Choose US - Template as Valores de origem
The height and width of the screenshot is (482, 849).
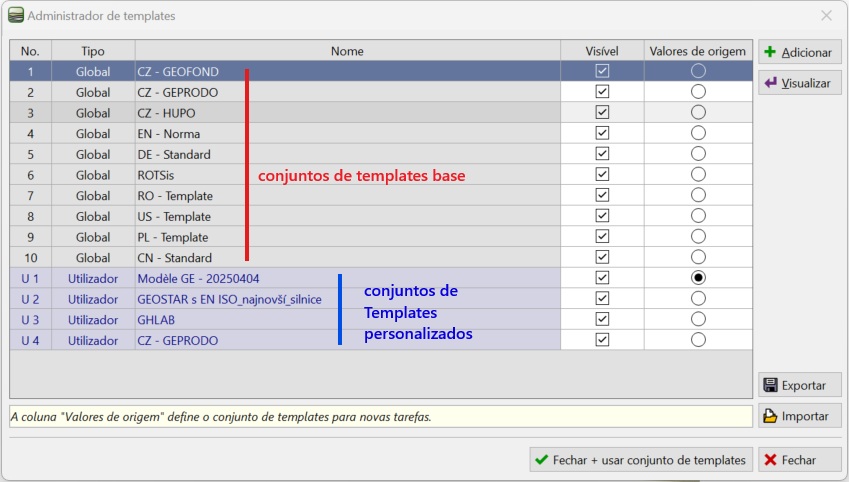click(698, 216)
